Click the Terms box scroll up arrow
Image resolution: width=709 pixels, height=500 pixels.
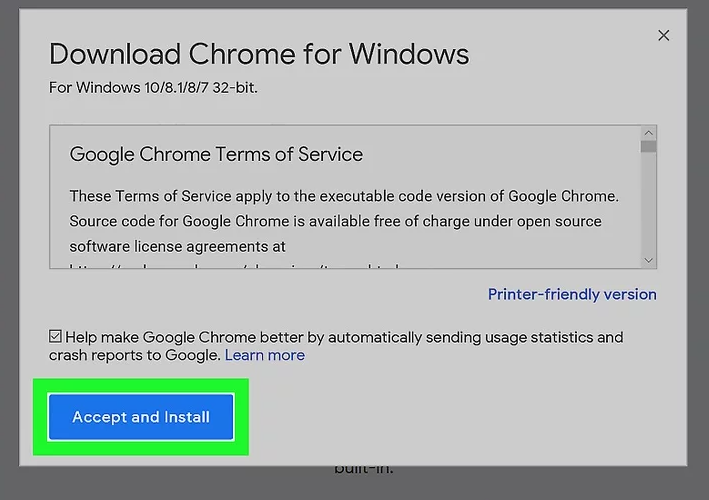pos(649,132)
